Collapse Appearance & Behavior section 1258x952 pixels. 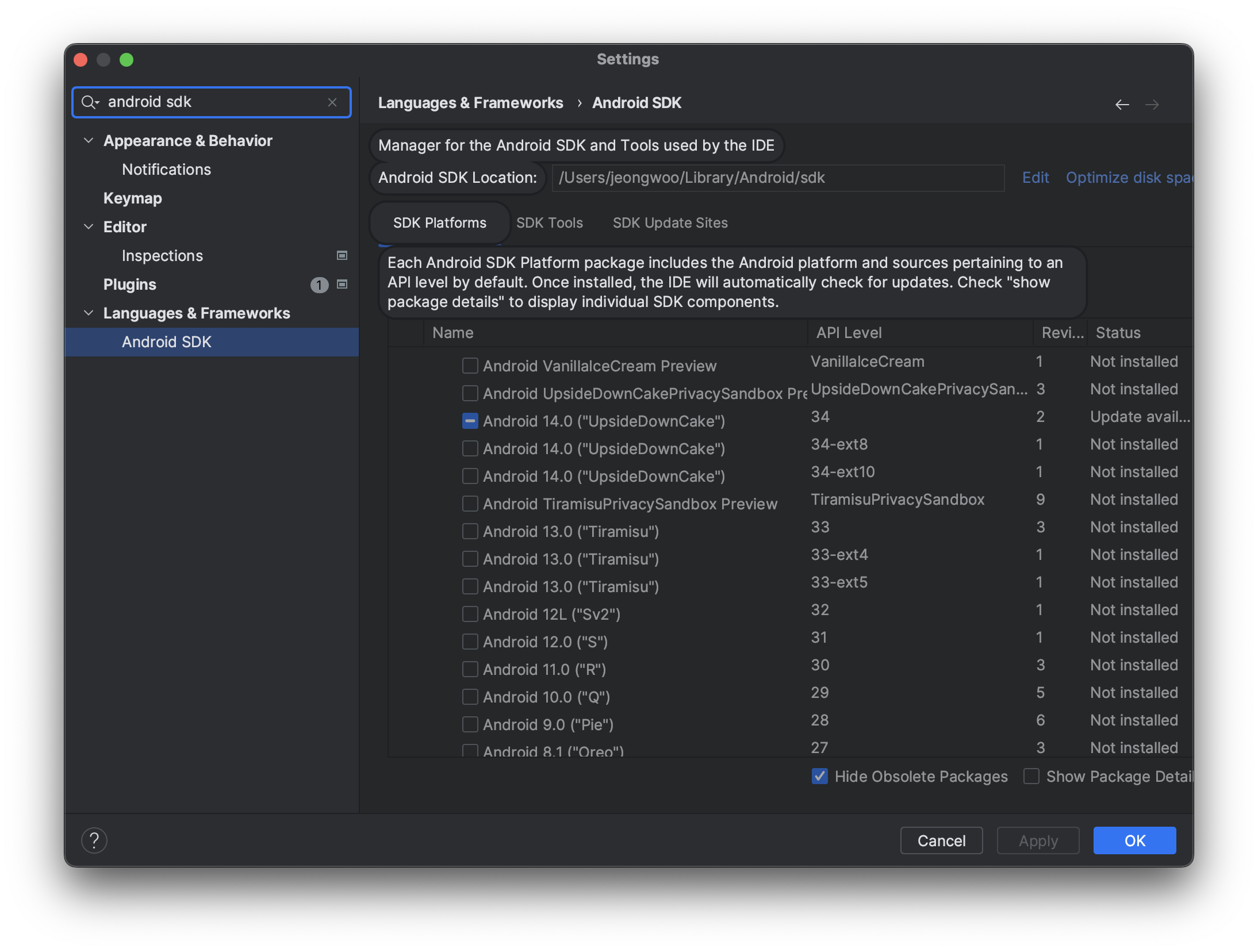click(89, 140)
